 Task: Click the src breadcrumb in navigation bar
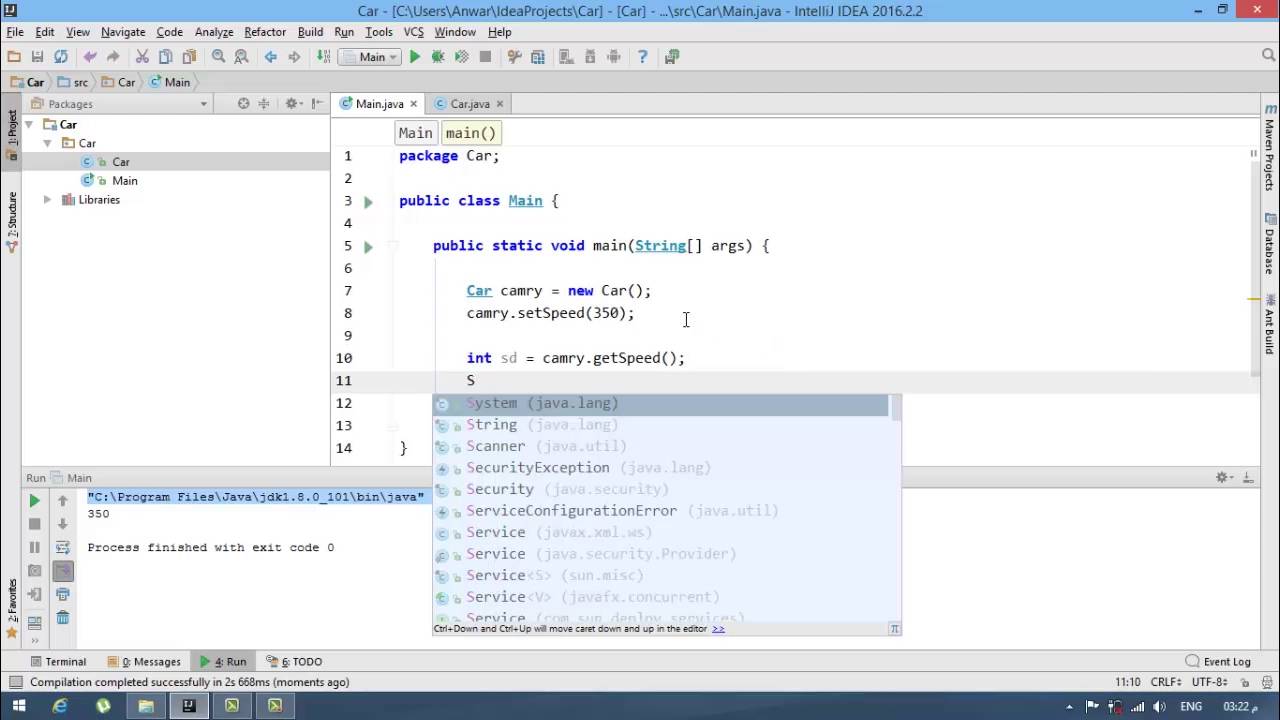tap(72, 82)
